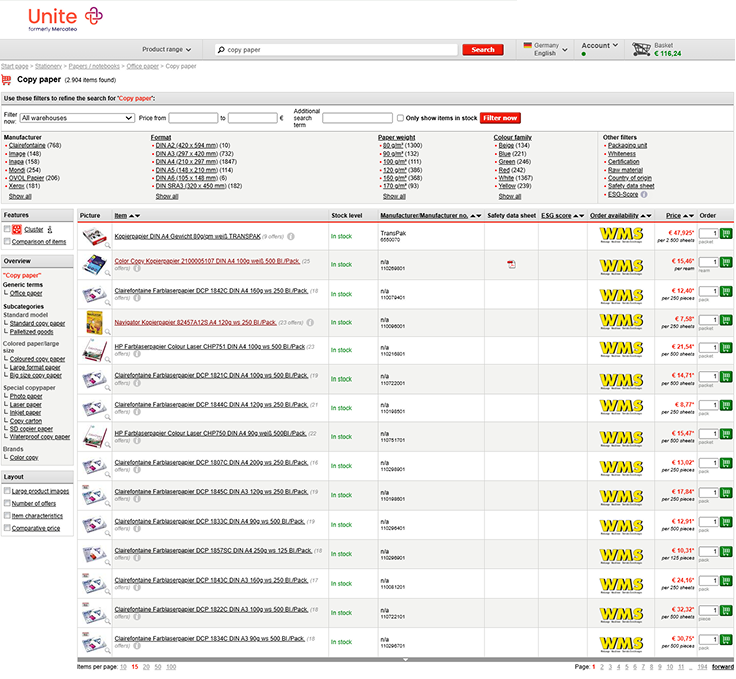736x679 pixels.
Task: Click WMS availability logo for TransPak row
Action: 621,235
